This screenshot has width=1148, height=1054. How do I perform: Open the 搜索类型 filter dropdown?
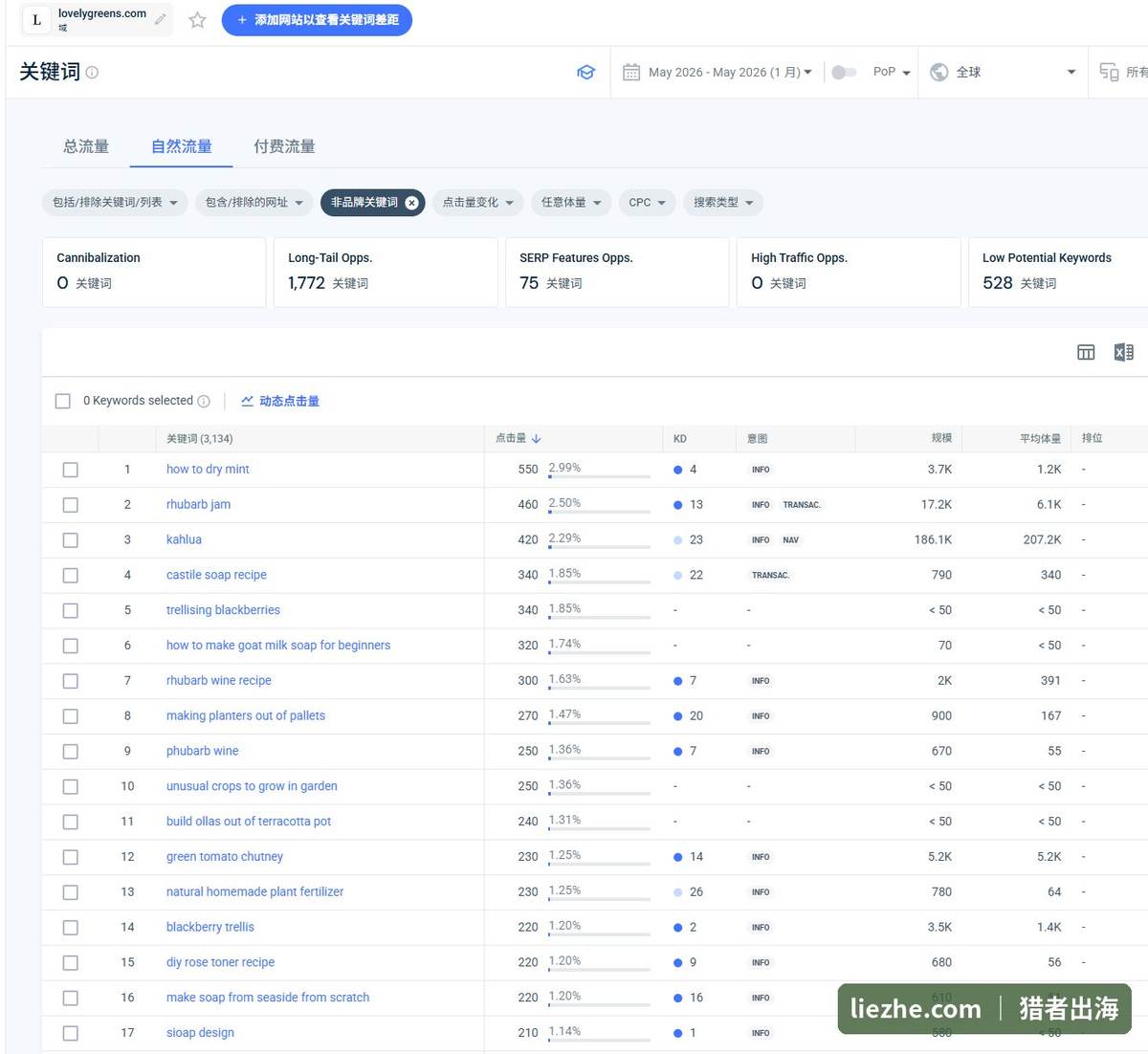[x=723, y=203]
